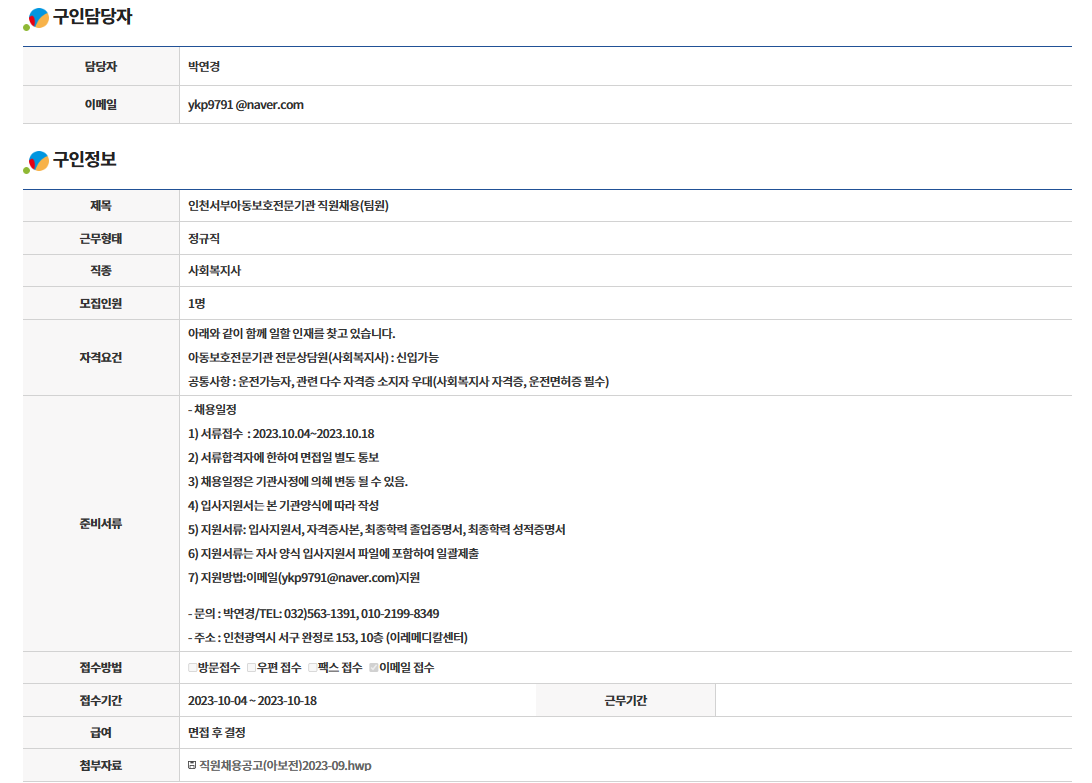Viewport: 1092px width, 783px height.
Task: Click the 구인담당자 section logo icon
Action: click(37, 18)
